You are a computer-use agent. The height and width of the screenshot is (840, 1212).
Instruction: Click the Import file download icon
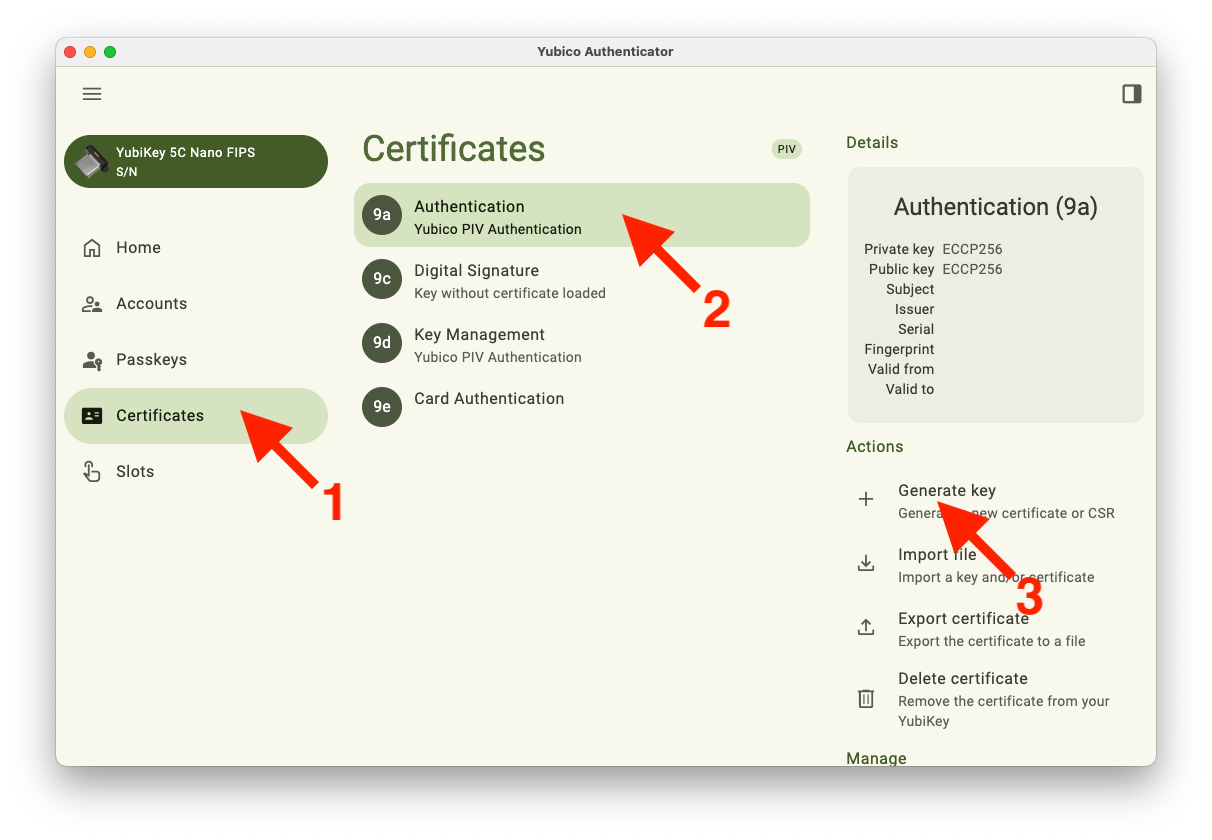pos(866,563)
